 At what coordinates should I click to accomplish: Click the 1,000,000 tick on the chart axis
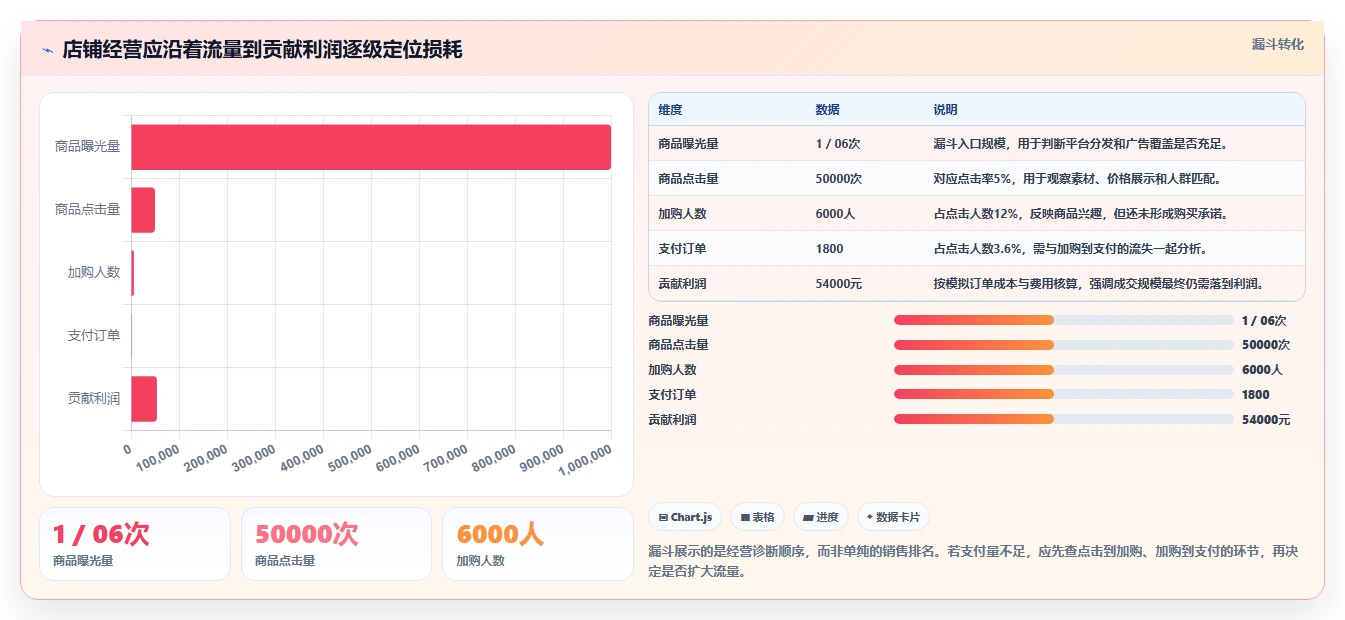pos(585,461)
